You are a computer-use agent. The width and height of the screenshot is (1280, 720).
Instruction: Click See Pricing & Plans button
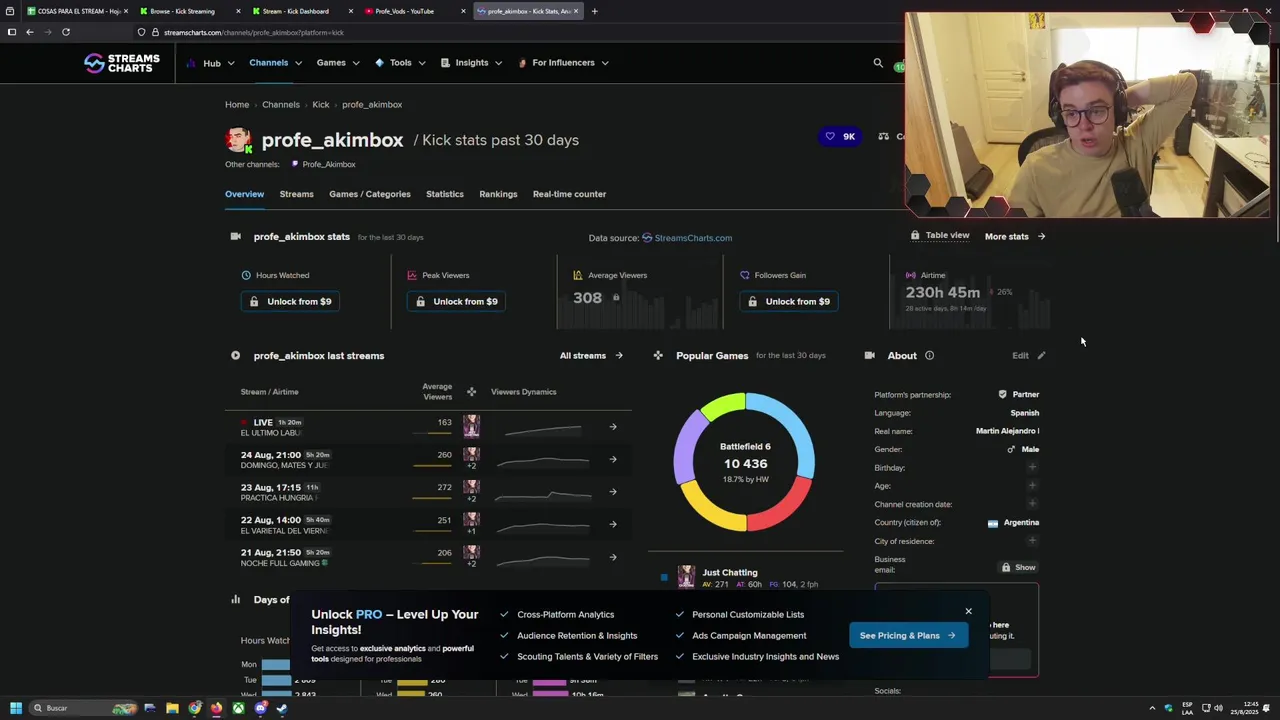pos(908,635)
